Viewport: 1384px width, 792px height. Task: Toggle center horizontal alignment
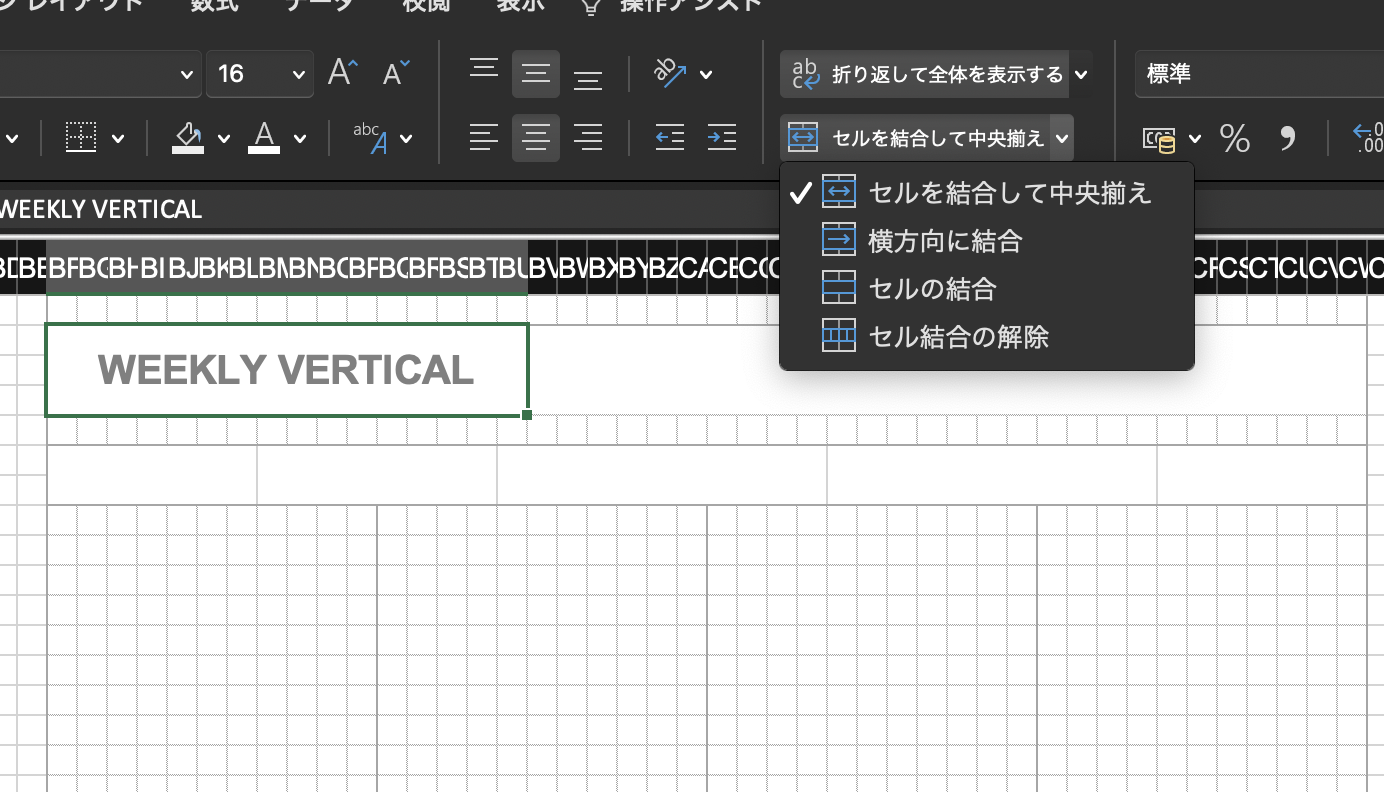536,138
